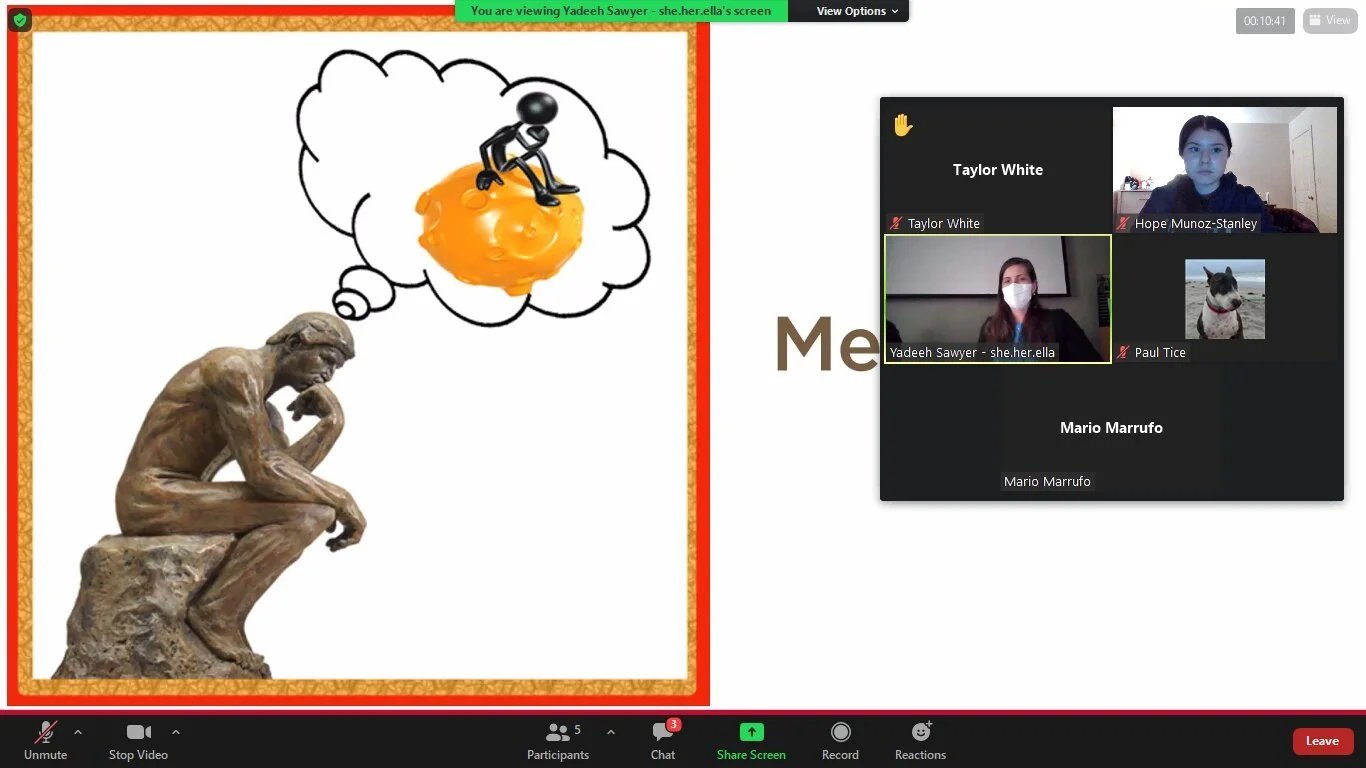Click the green Share Screen icon
The image size is (1366, 768).
[x=751, y=732]
